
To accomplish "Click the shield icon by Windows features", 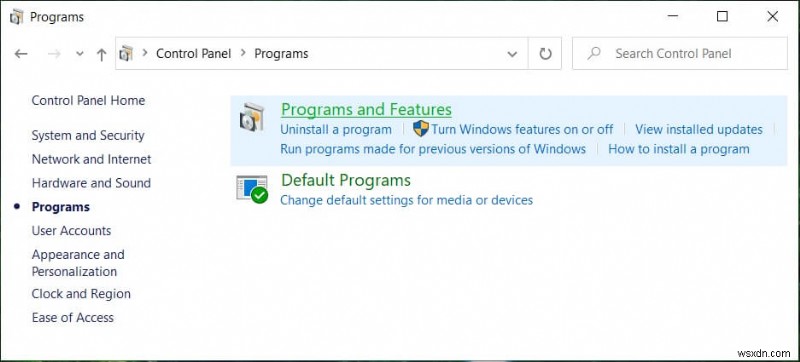I will [x=421, y=129].
